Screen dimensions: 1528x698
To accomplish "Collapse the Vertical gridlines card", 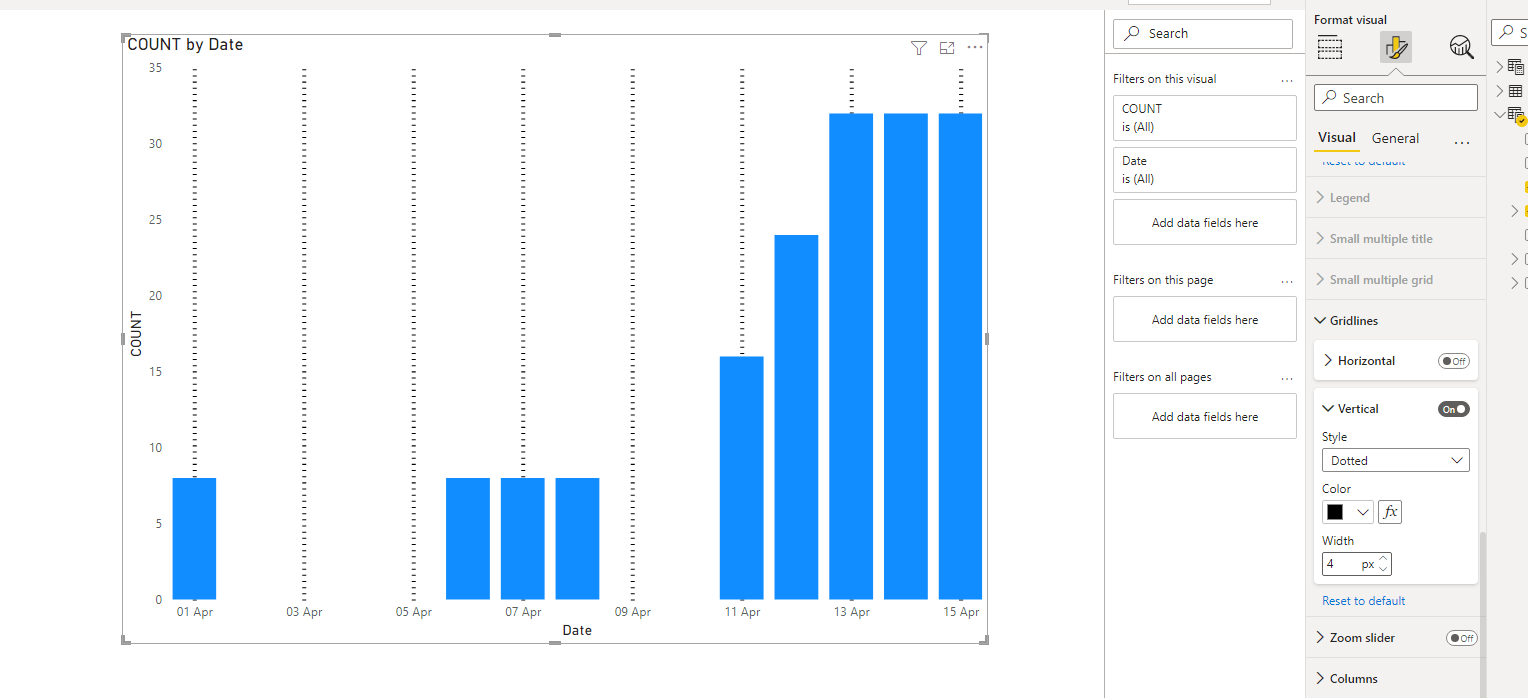I will [x=1328, y=409].
